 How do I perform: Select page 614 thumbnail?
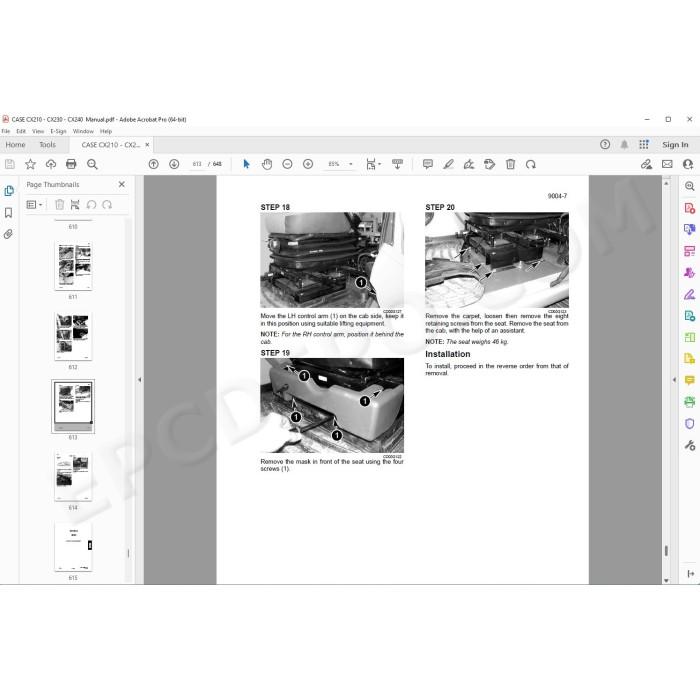[x=73, y=476]
